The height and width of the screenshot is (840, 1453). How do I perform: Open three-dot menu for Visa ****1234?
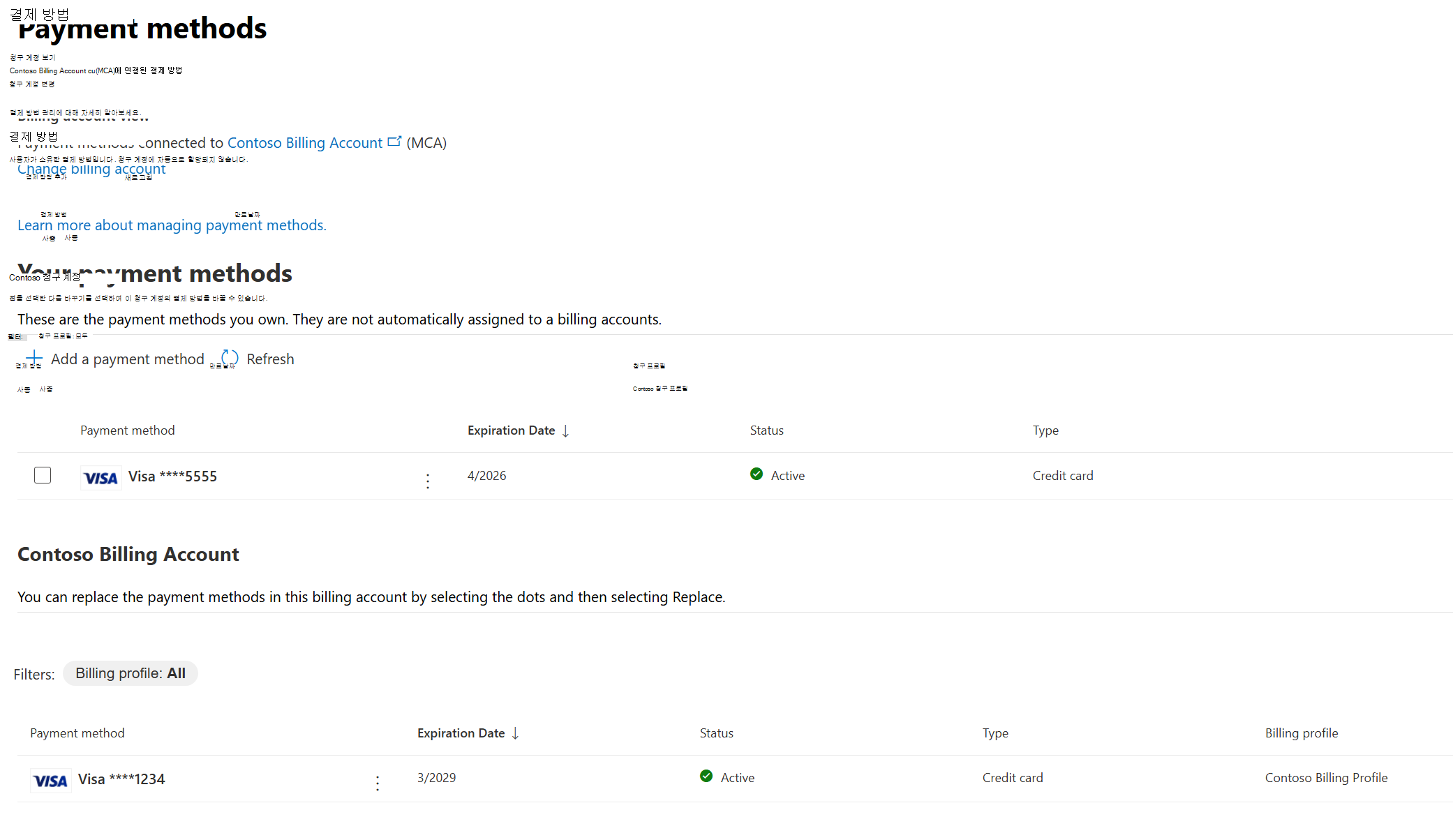coord(378,783)
